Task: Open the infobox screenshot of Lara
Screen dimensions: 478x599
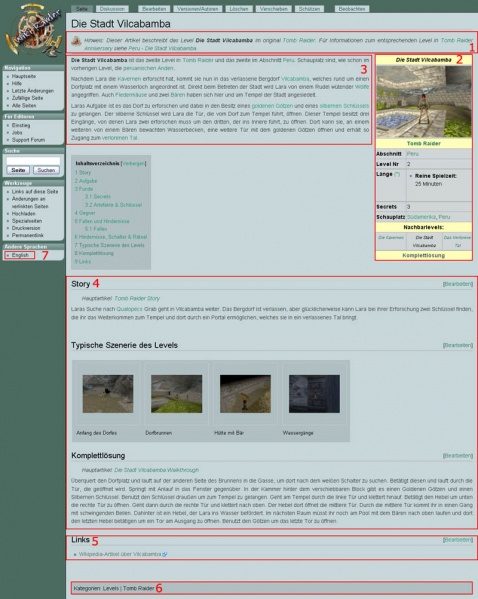Action: pyautogui.click(x=424, y=102)
